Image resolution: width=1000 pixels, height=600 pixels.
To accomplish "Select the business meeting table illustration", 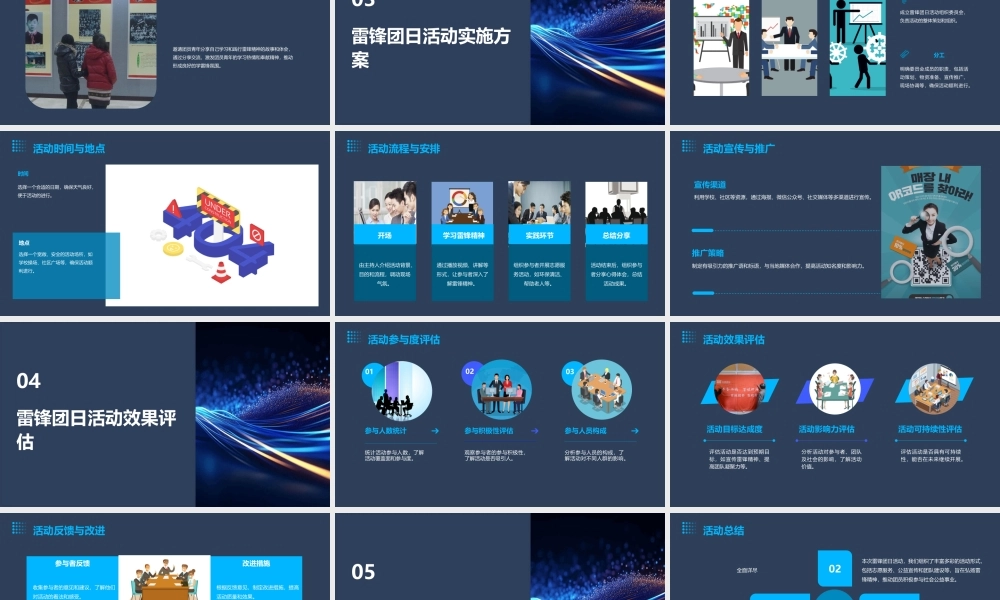I will click(x=790, y=48).
